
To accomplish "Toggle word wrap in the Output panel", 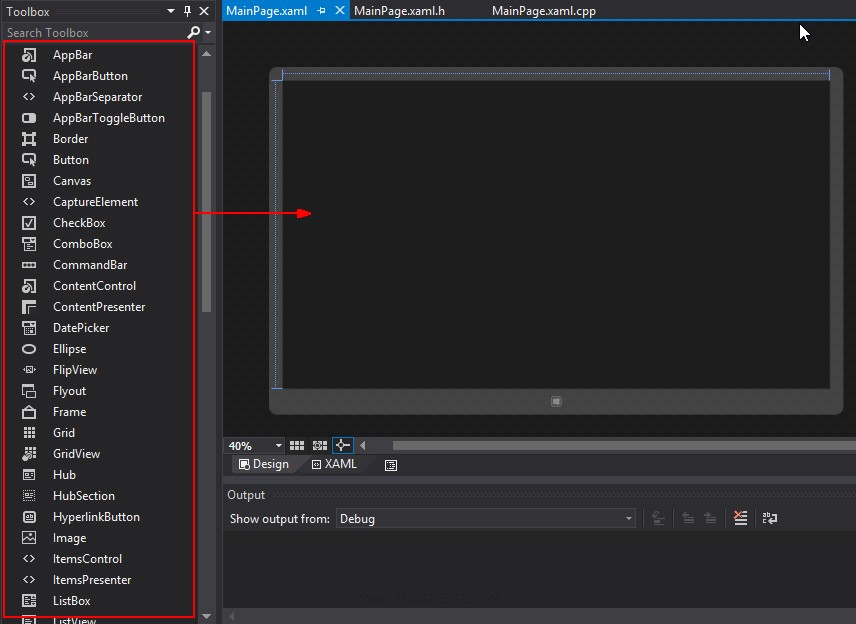I will 769,518.
